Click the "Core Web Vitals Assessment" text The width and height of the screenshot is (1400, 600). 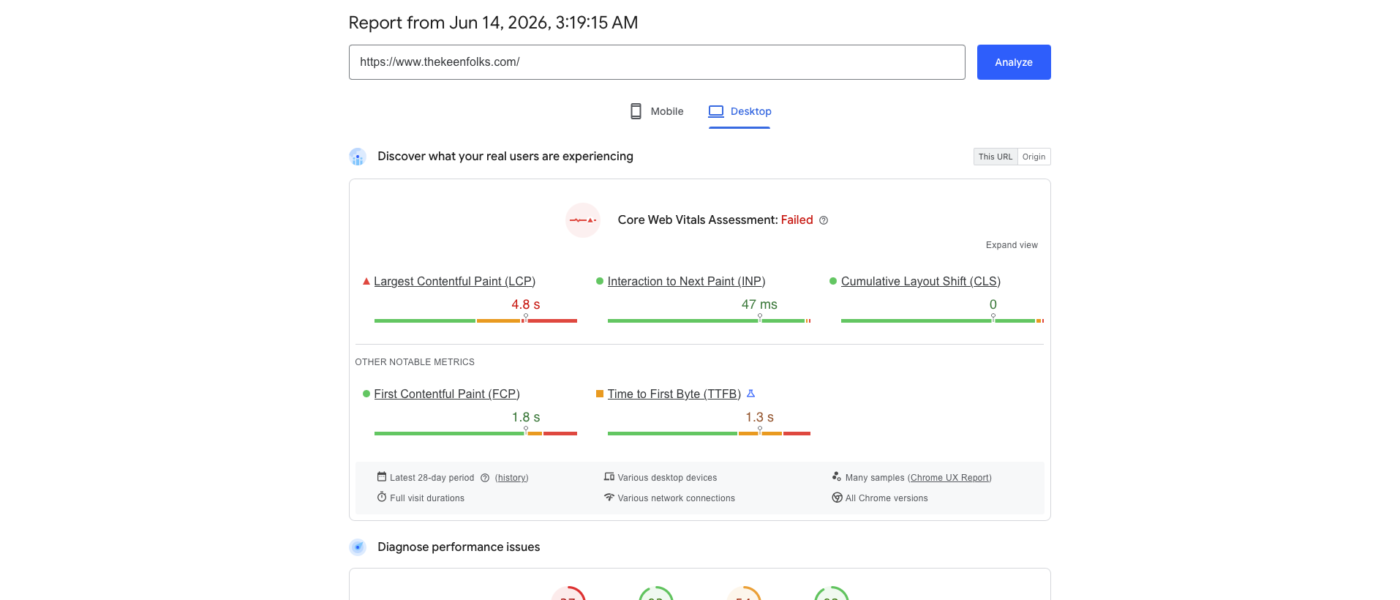(697, 220)
